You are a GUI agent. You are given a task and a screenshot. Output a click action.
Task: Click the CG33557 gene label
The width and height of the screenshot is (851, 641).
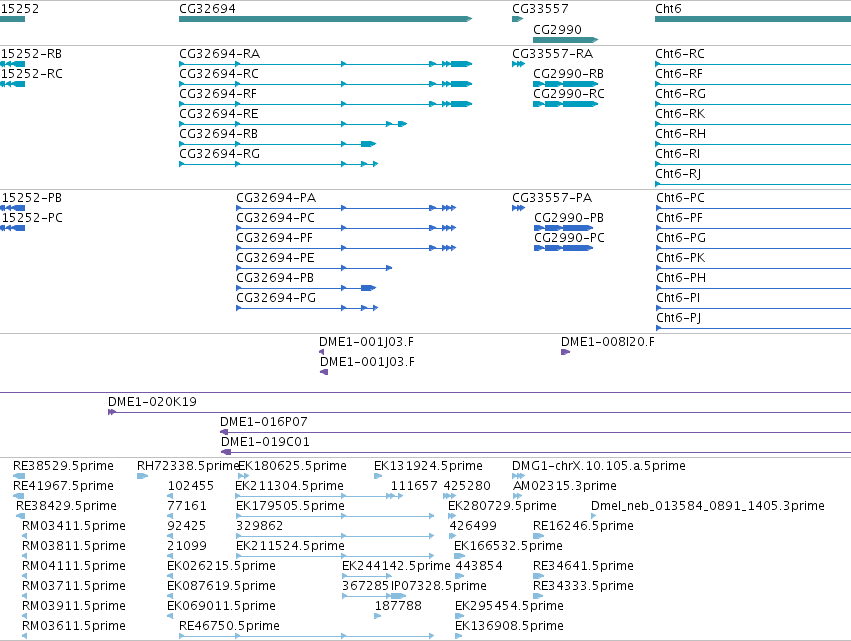[540, 9]
